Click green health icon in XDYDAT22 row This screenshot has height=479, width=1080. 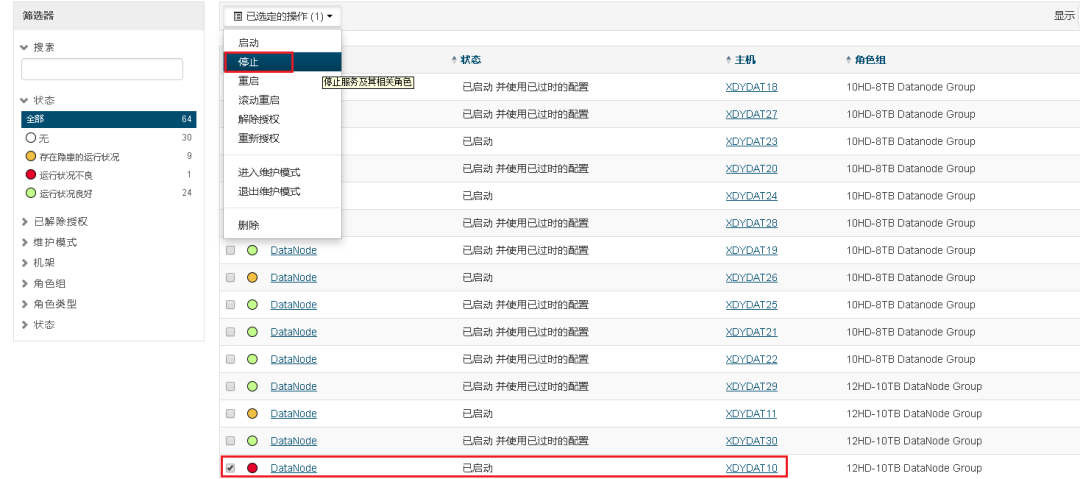tap(252, 359)
